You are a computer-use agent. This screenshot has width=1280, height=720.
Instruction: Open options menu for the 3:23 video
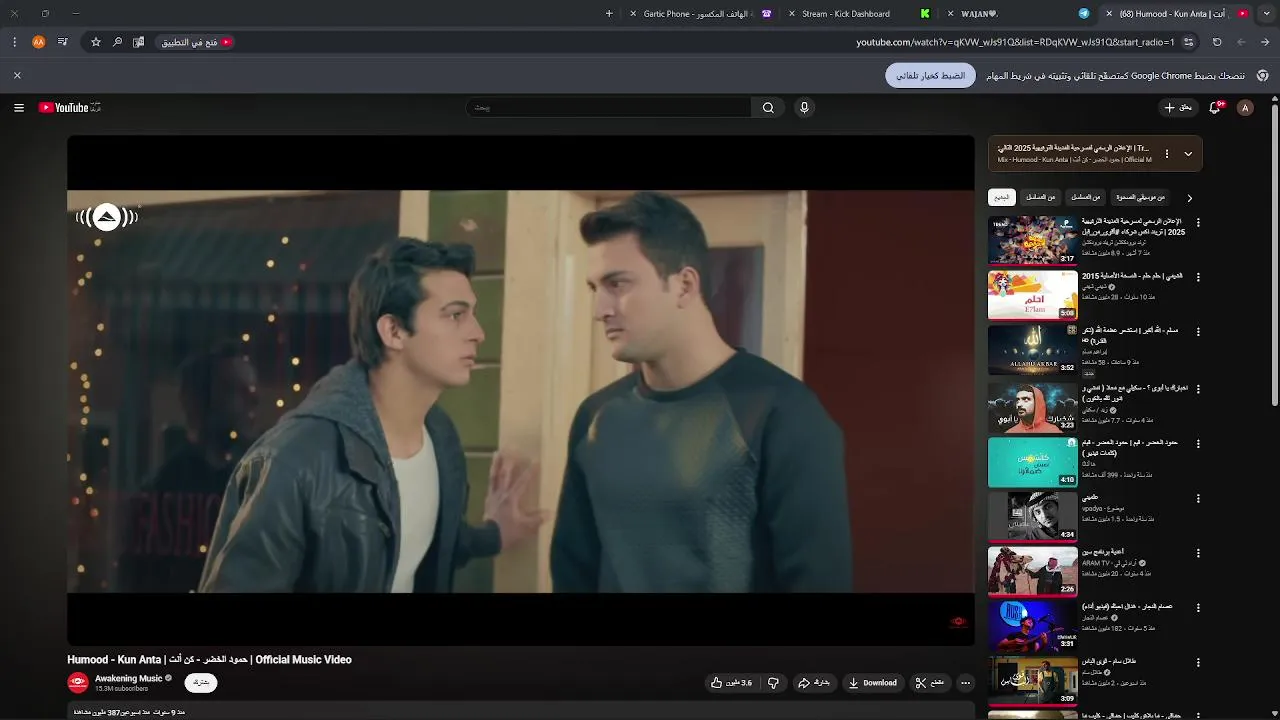tap(1198, 390)
